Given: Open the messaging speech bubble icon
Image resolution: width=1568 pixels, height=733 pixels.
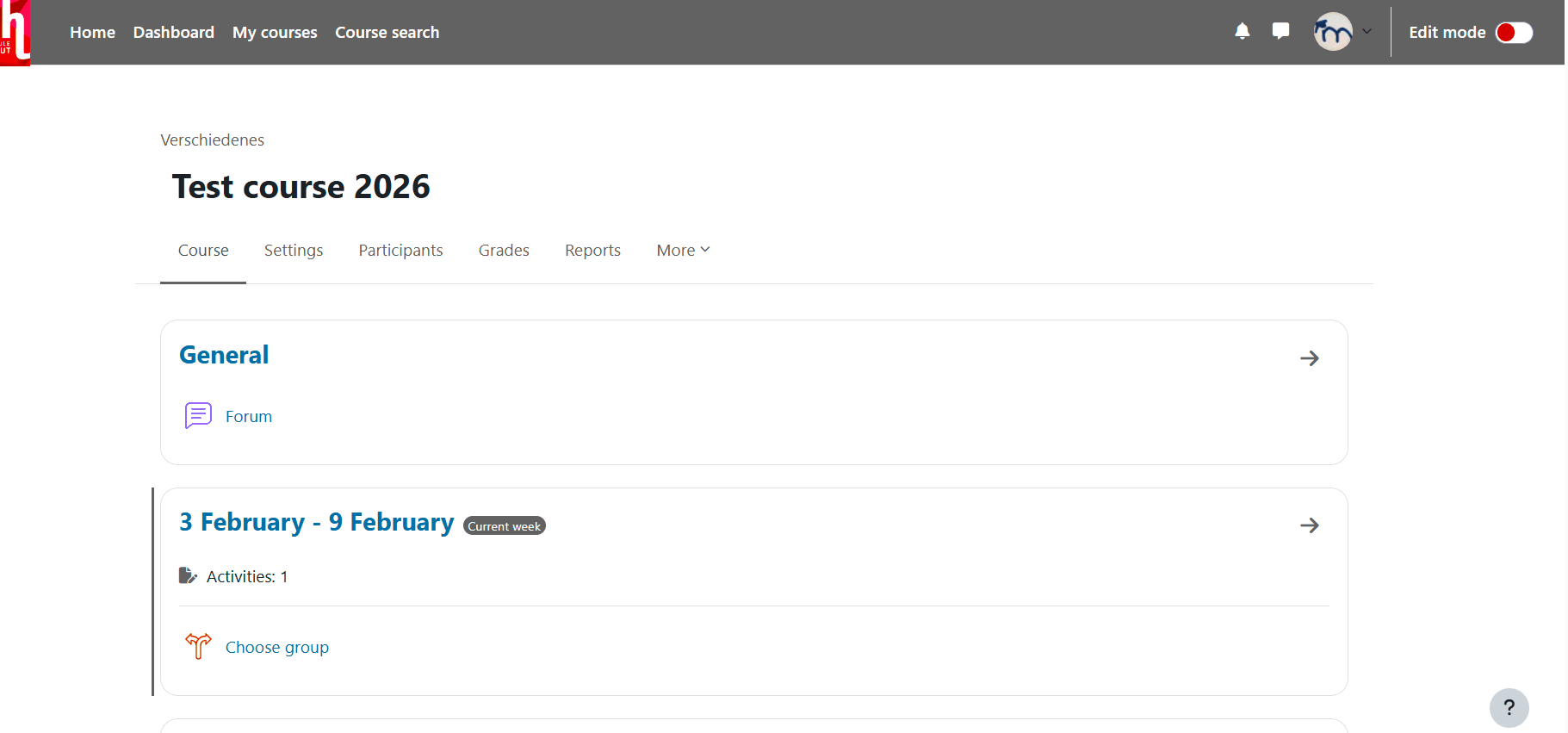Looking at the screenshot, I should click(1280, 32).
